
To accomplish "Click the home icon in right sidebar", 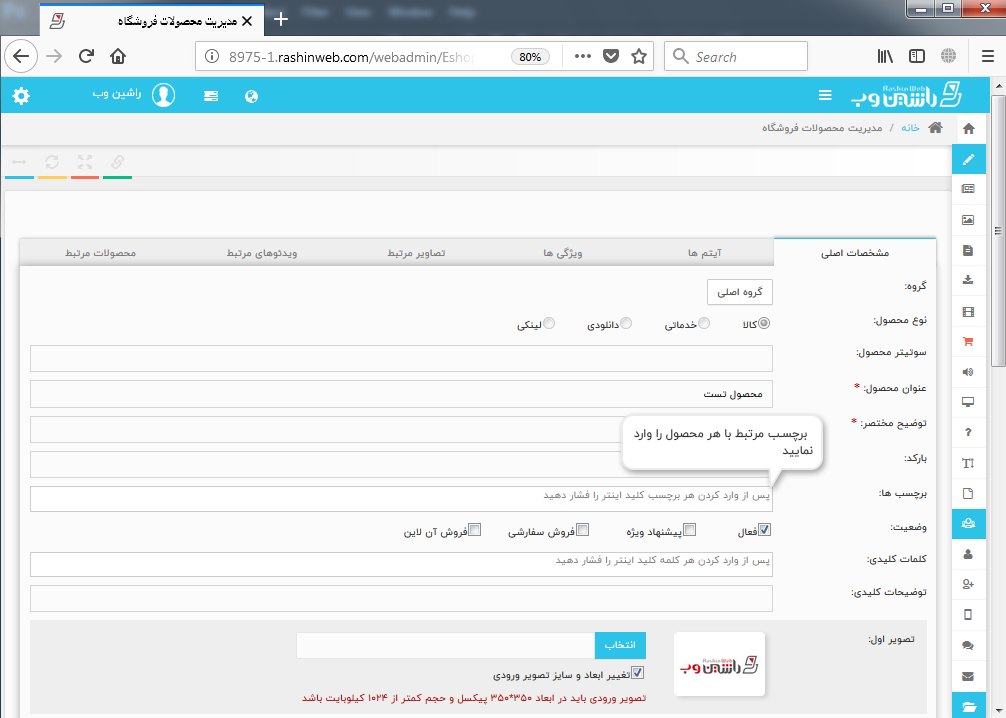I will pos(969,128).
